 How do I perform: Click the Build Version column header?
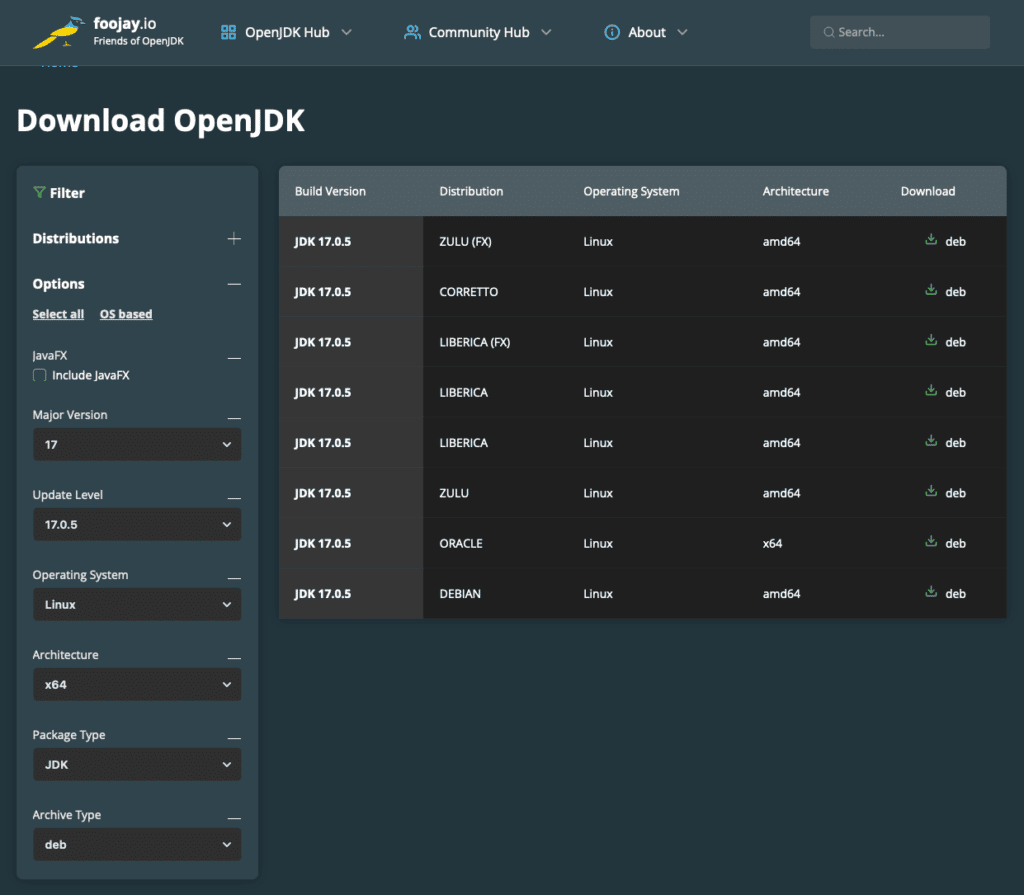click(x=330, y=191)
